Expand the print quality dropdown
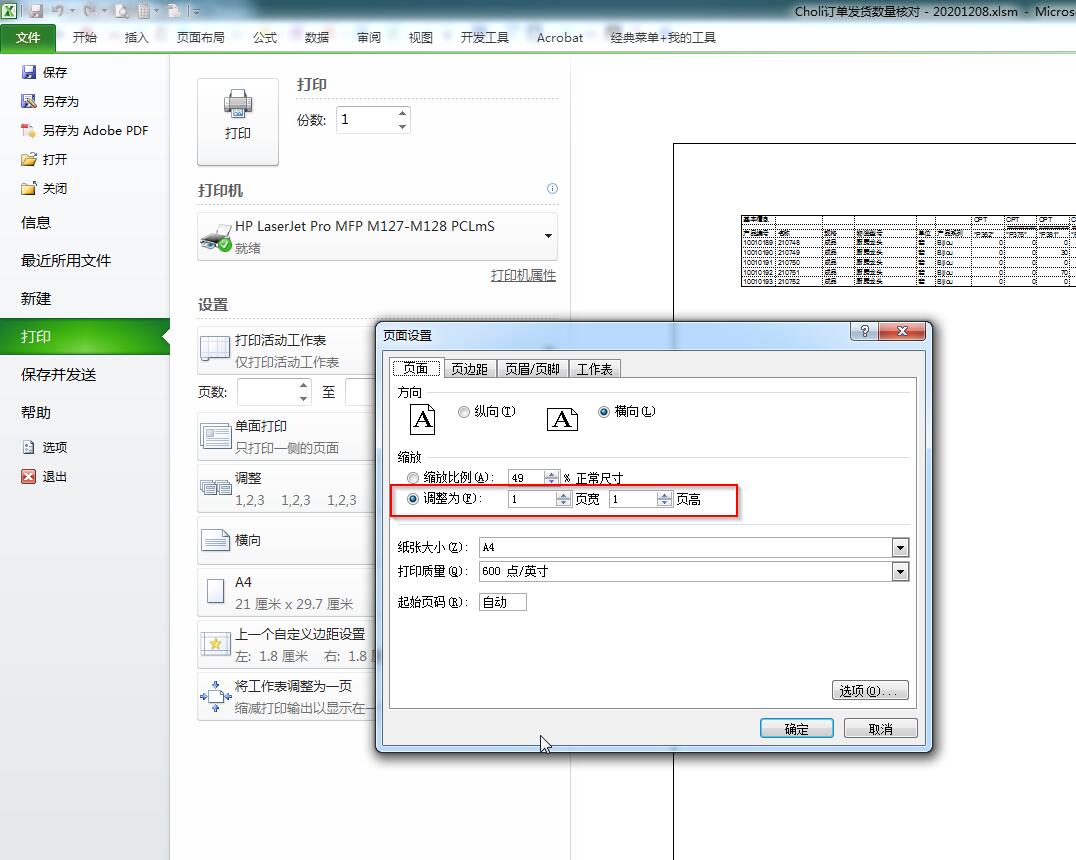Viewport: 1076px width, 860px height. (900, 572)
